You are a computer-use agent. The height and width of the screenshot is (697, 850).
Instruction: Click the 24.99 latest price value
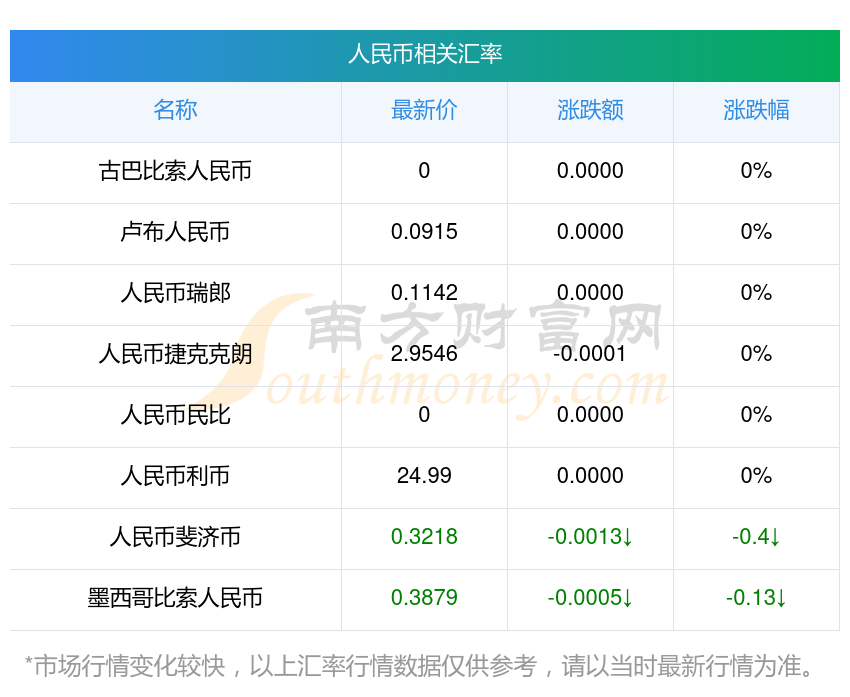click(x=424, y=476)
